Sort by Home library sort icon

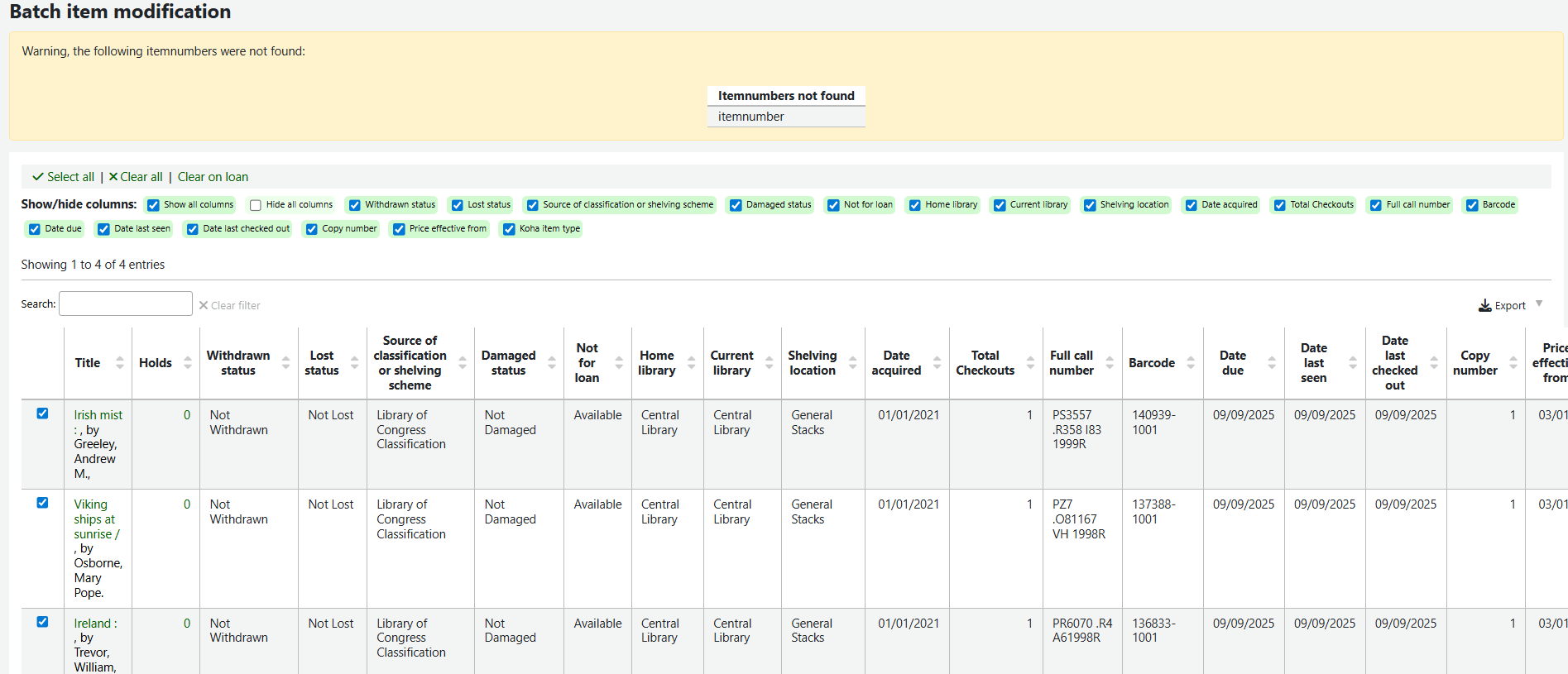pyautogui.click(x=692, y=363)
